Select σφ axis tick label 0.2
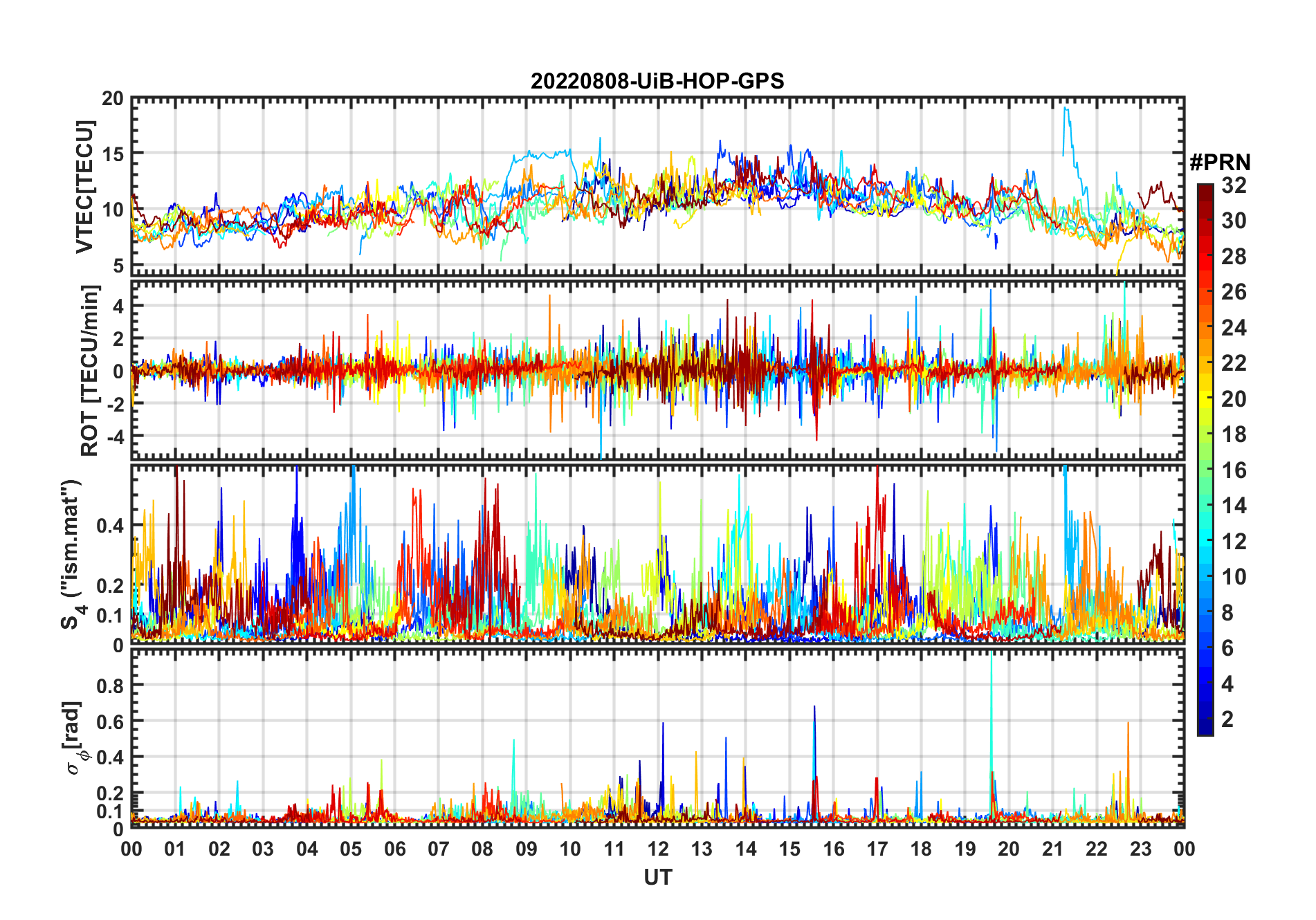The height and width of the screenshot is (920, 1316). (110, 793)
